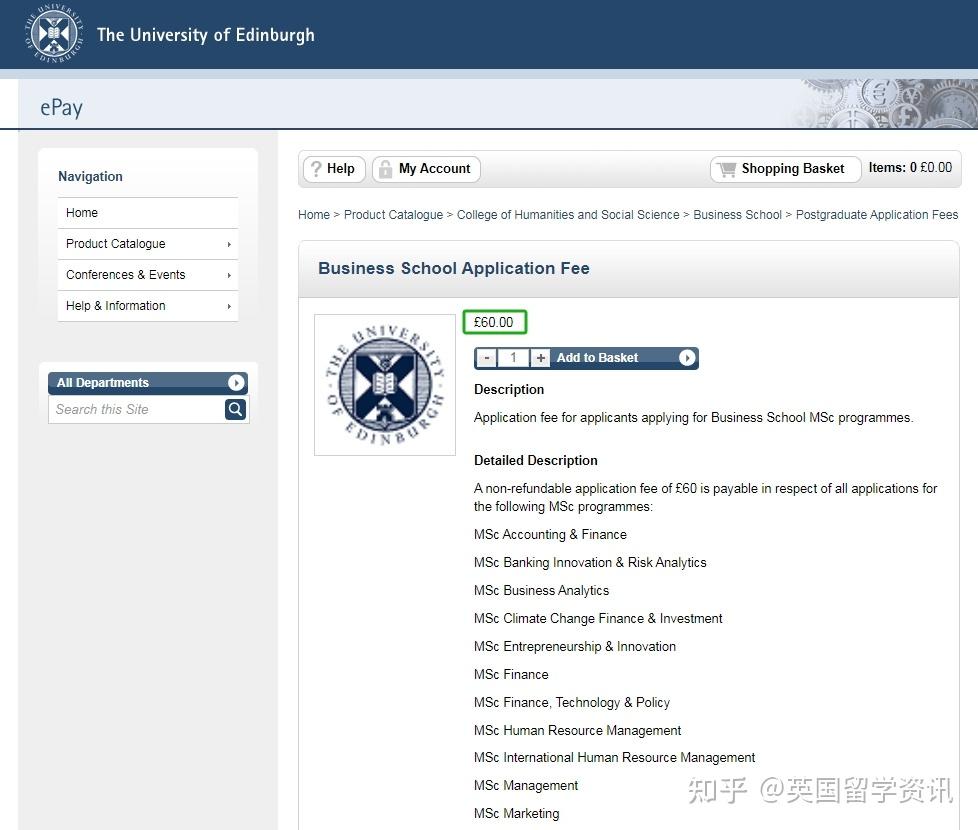Click the ePay banner logo
This screenshot has width=978, height=830.
tap(61, 106)
